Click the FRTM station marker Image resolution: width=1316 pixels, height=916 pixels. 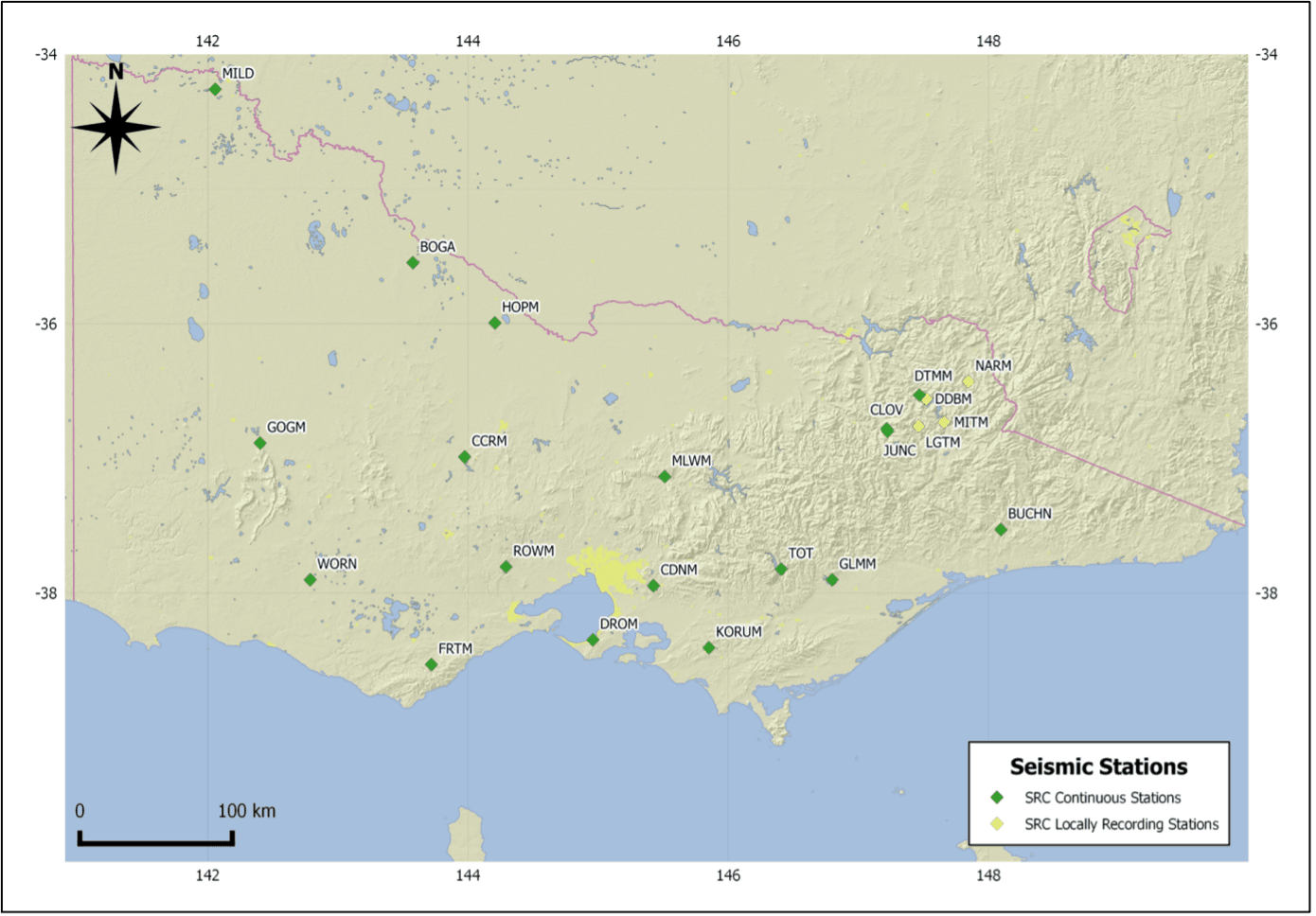click(432, 664)
